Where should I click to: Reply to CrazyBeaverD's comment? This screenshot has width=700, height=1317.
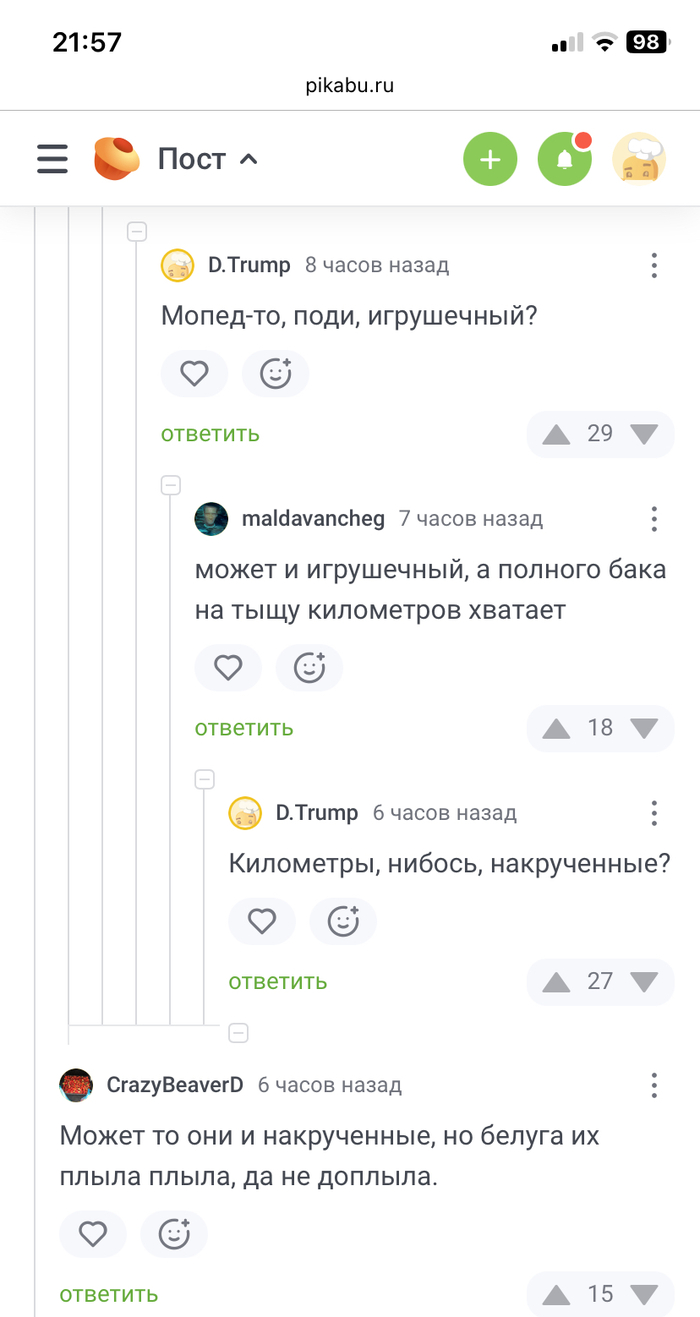click(x=109, y=1294)
